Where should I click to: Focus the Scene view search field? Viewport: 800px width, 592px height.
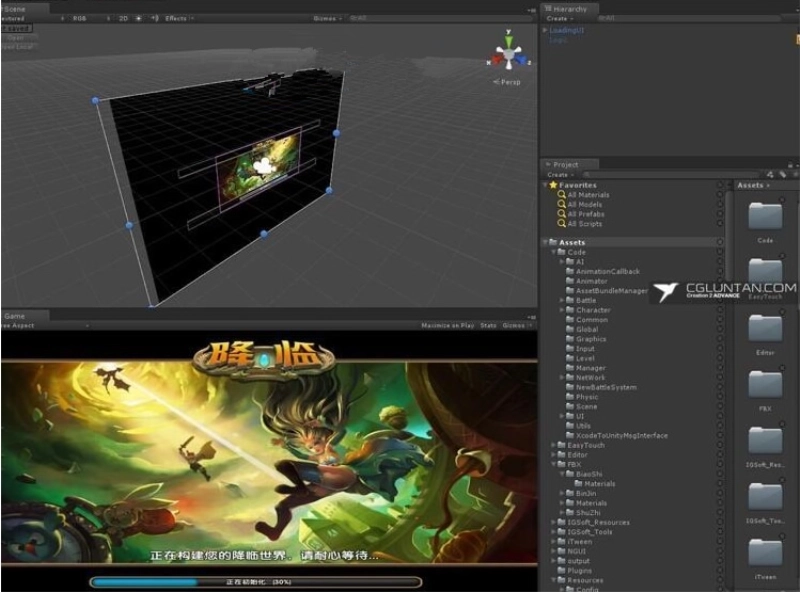tap(440, 18)
